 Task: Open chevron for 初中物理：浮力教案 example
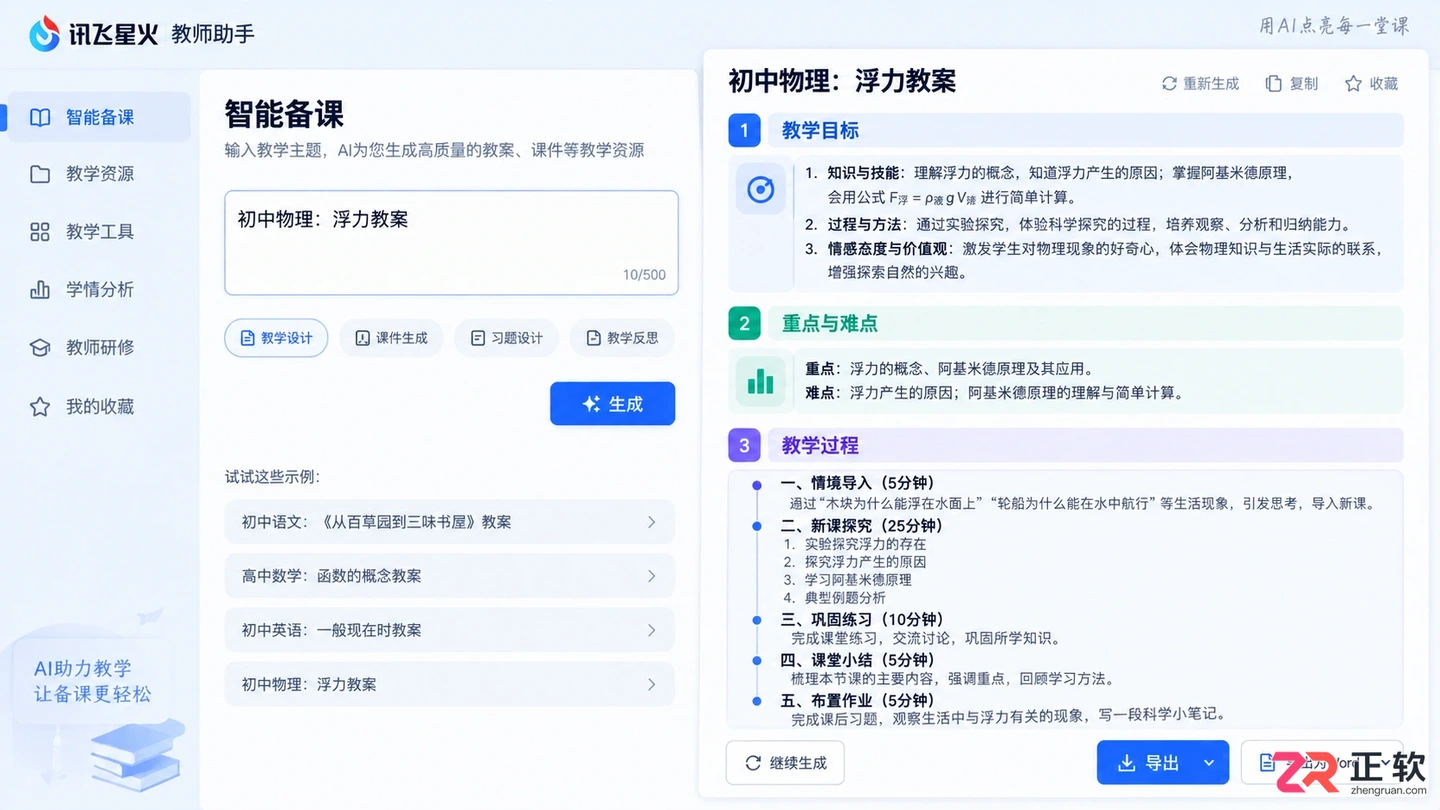(x=652, y=684)
